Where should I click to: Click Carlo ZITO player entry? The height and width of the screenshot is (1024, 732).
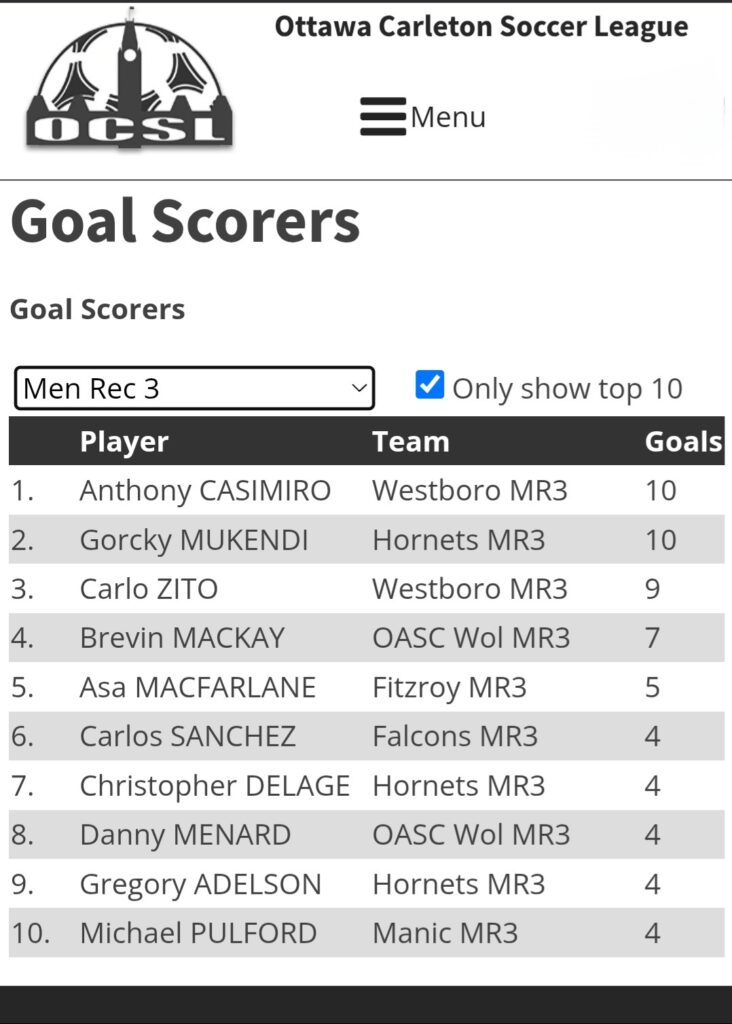(149, 589)
